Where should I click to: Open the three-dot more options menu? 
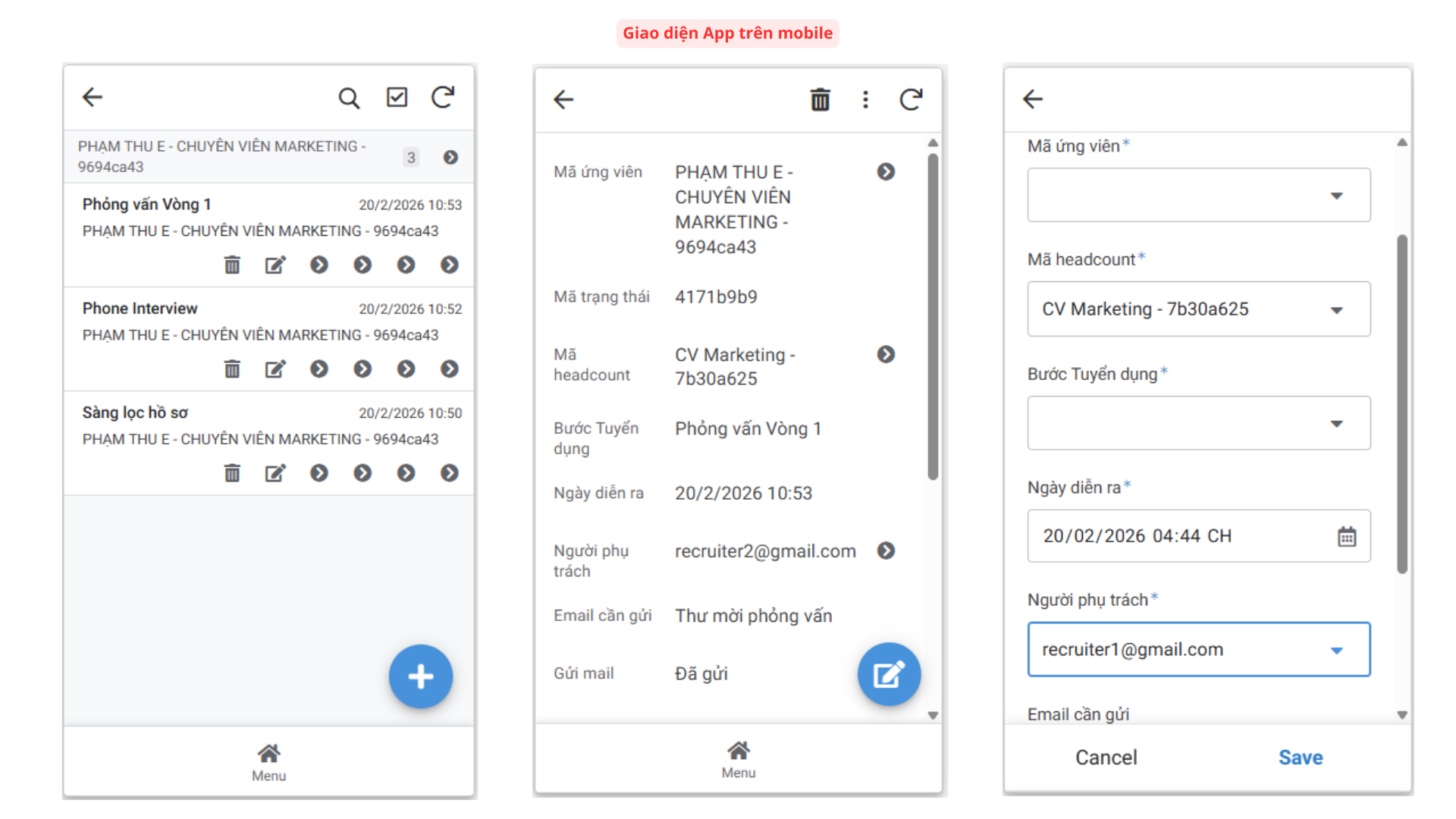click(x=865, y=99)
